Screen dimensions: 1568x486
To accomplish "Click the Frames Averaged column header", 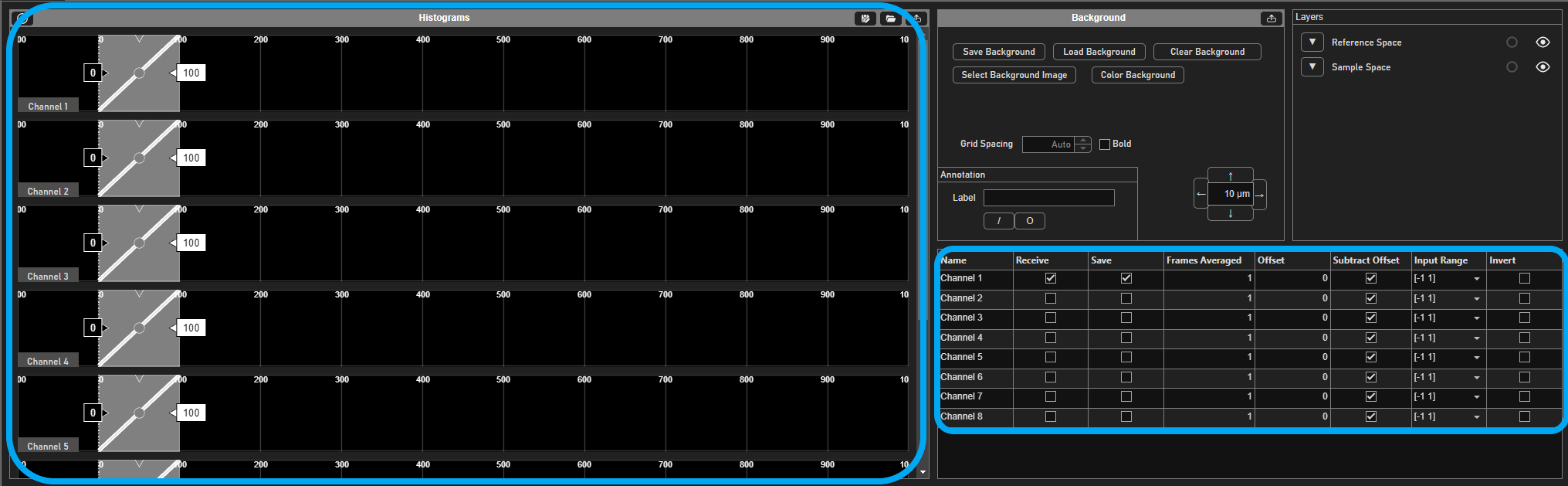I will point(1204,260).
